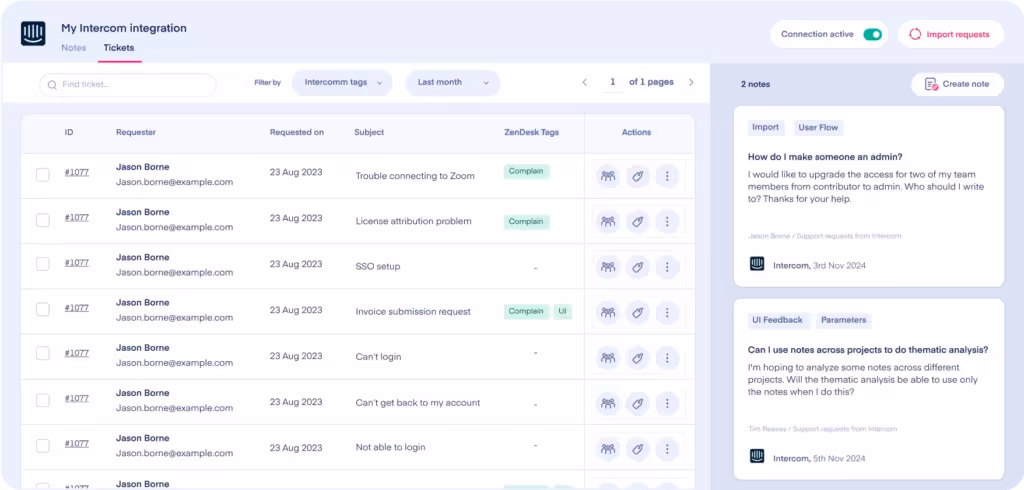1024x490 pixels.
Task: Open three-dot menu in Not able to login row
Action: (x=667, y=448)
